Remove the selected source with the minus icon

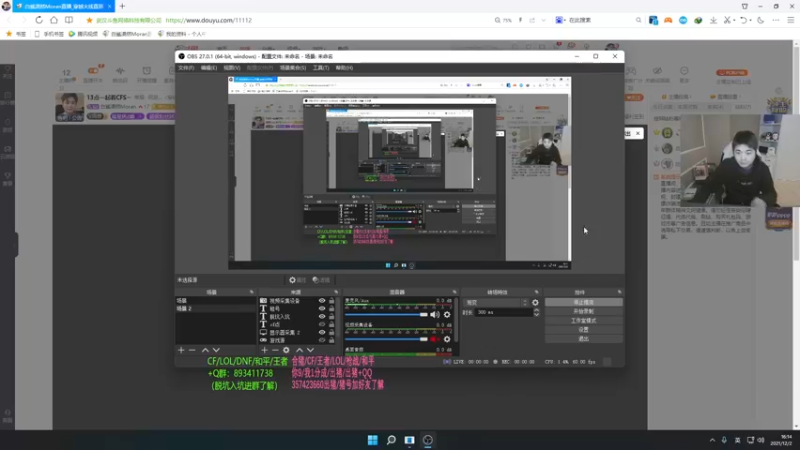tap(276, 350)
